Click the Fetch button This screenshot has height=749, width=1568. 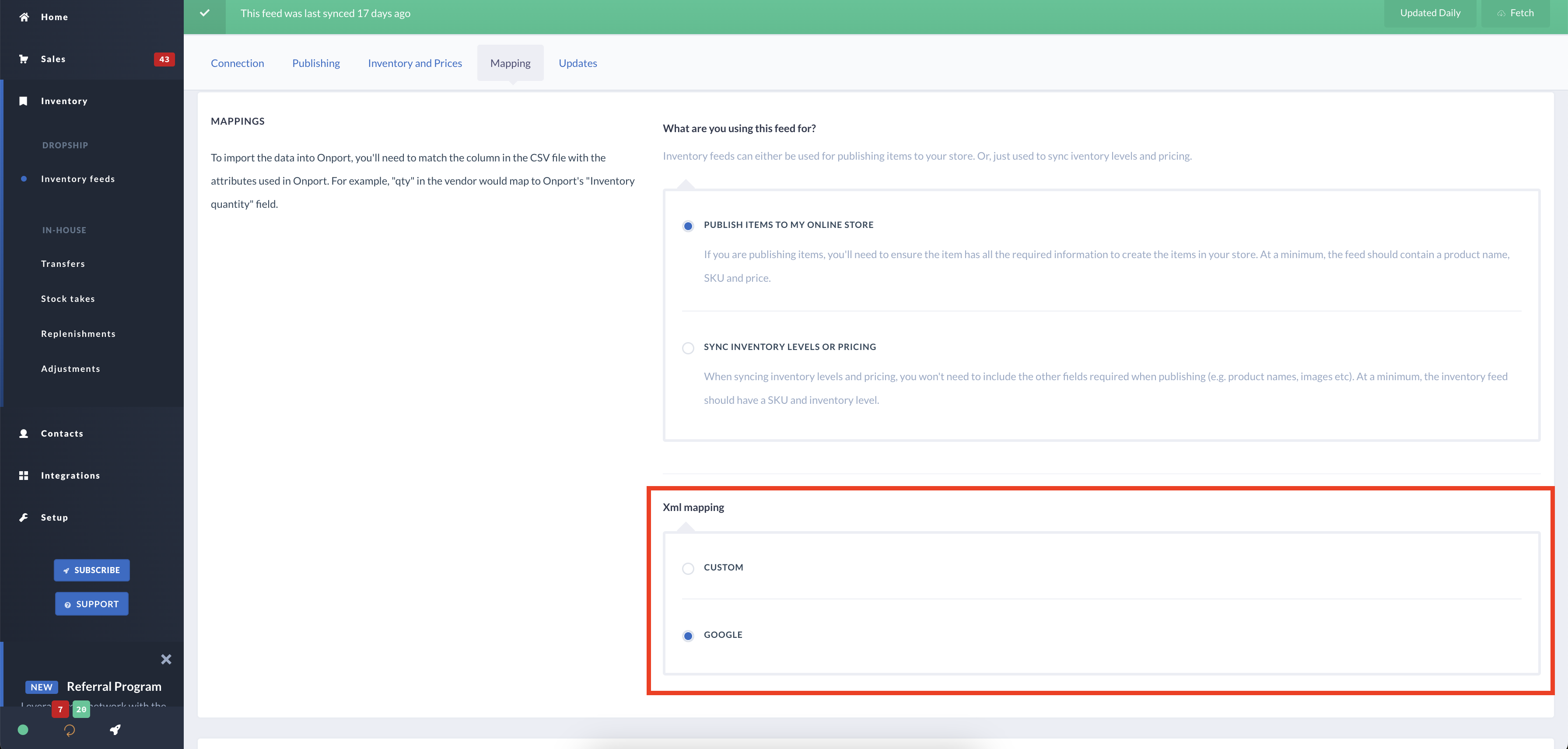pos(1515,13)
